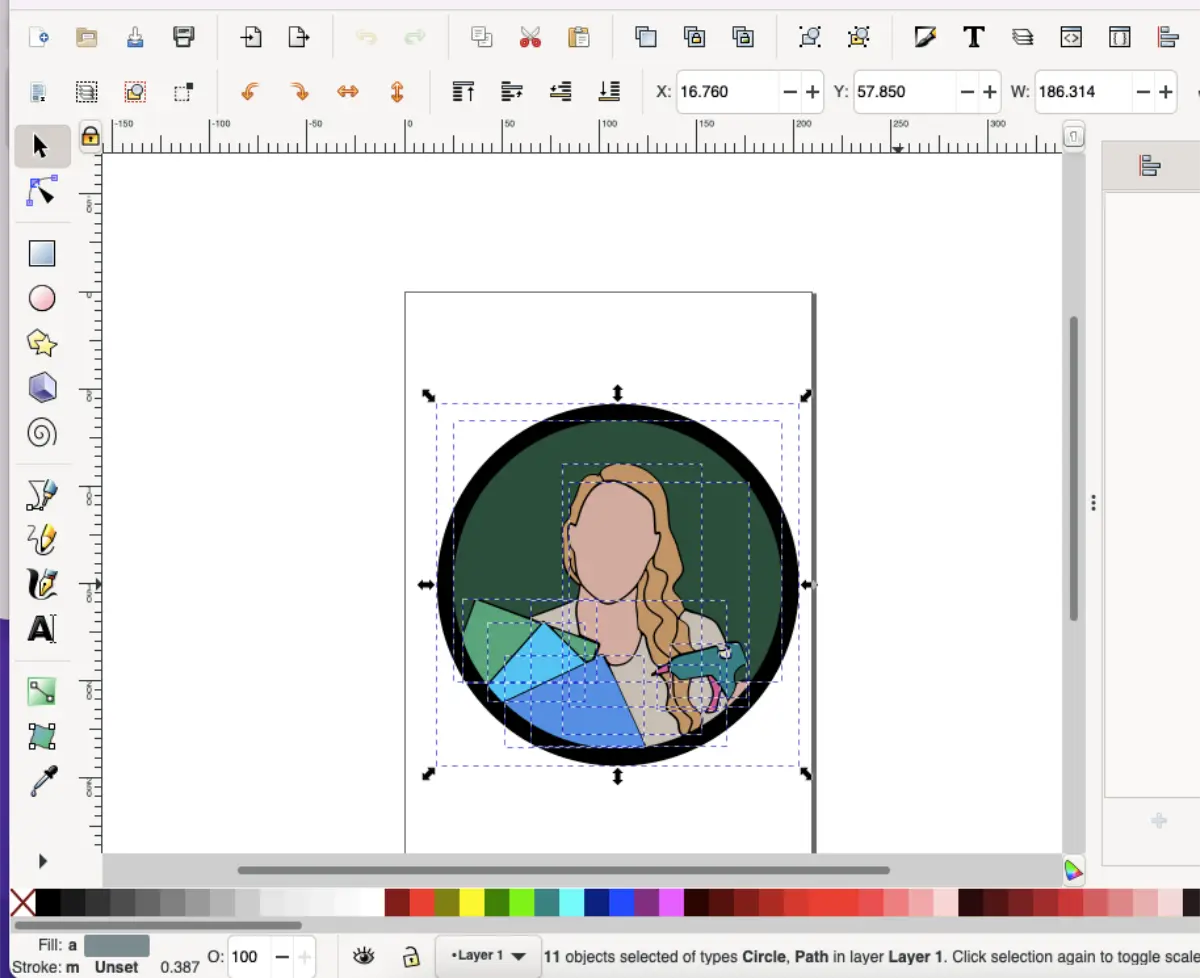Click the no-color X in palette
The width and height of the screenshot is (1200, 978).
22,903
